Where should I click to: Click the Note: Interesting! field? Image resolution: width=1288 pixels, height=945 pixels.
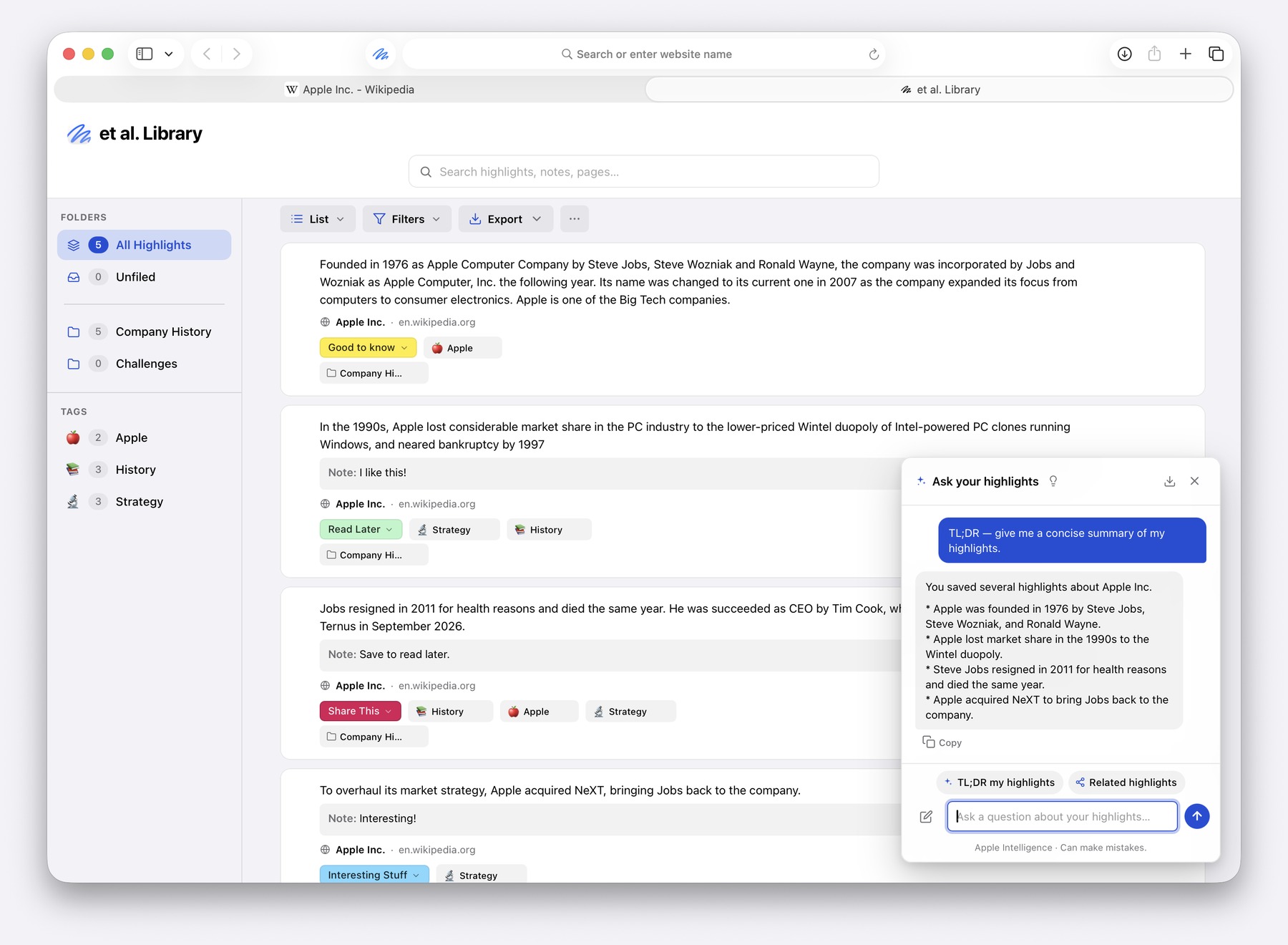[x=610, y=818]
